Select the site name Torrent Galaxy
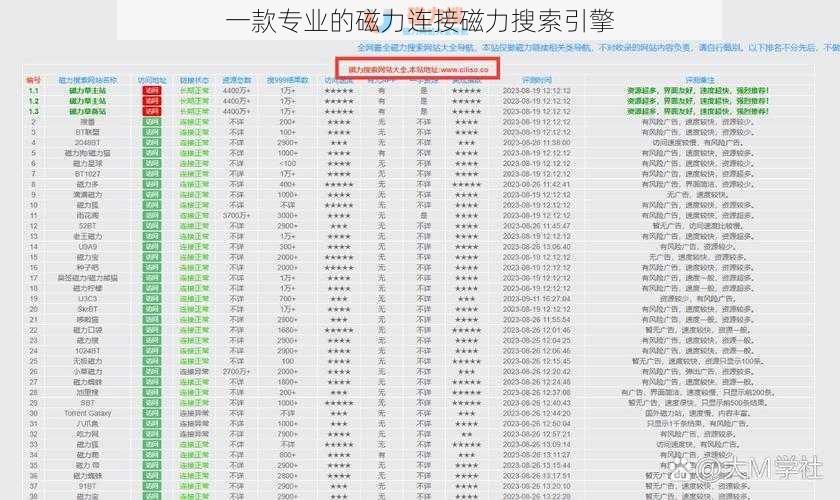The height and width of the screenshot is (500, 840). point(87,413)
